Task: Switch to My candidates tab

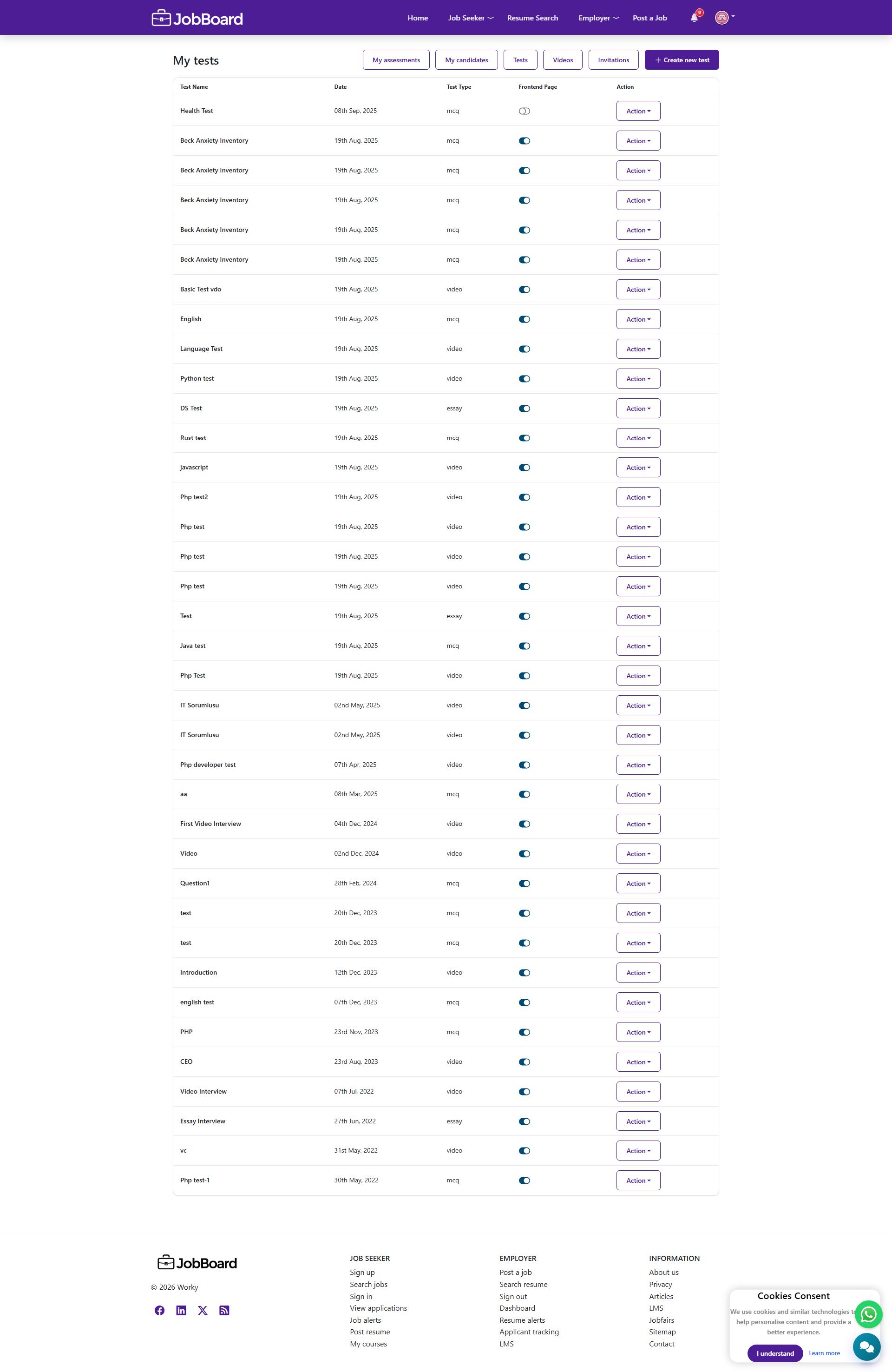Action: tap(467, 60)
